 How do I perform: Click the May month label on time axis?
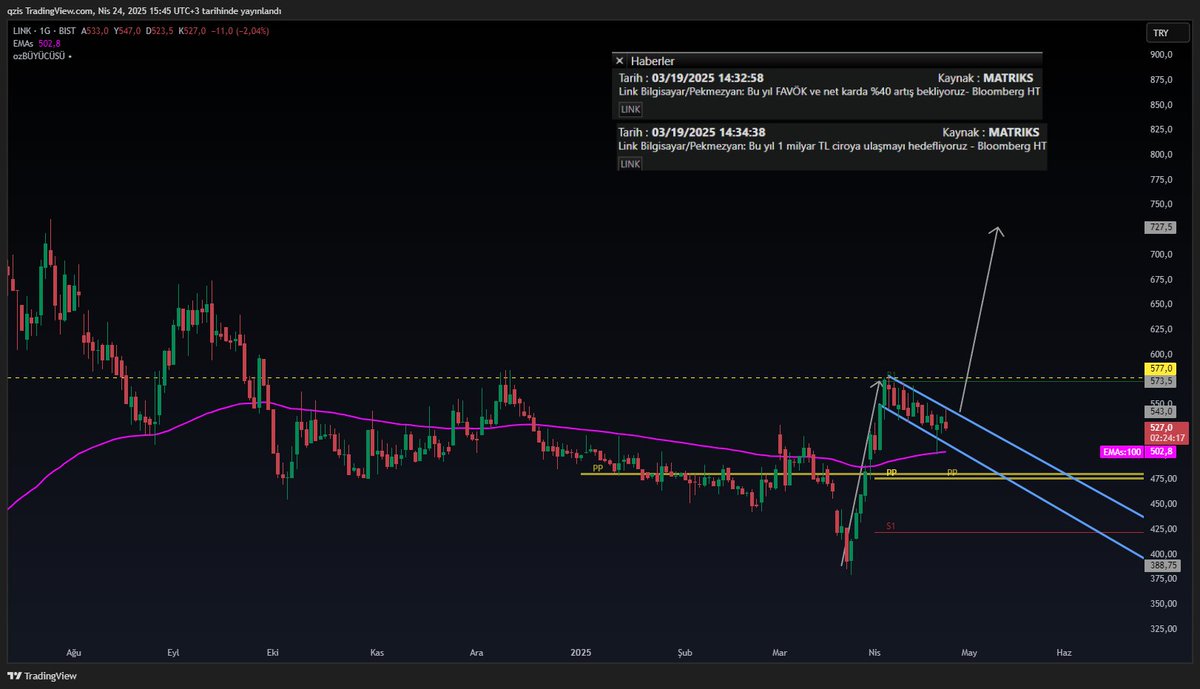point(968,652)
